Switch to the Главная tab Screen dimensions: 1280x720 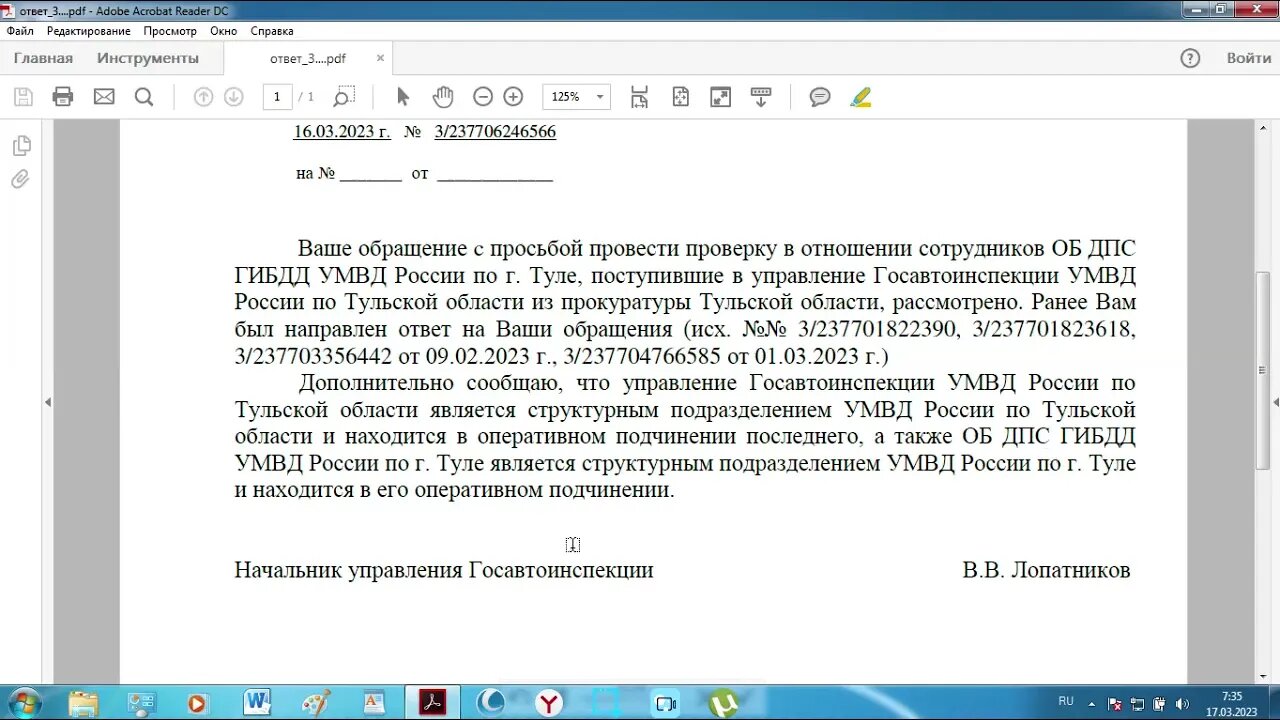pos(43,58)
